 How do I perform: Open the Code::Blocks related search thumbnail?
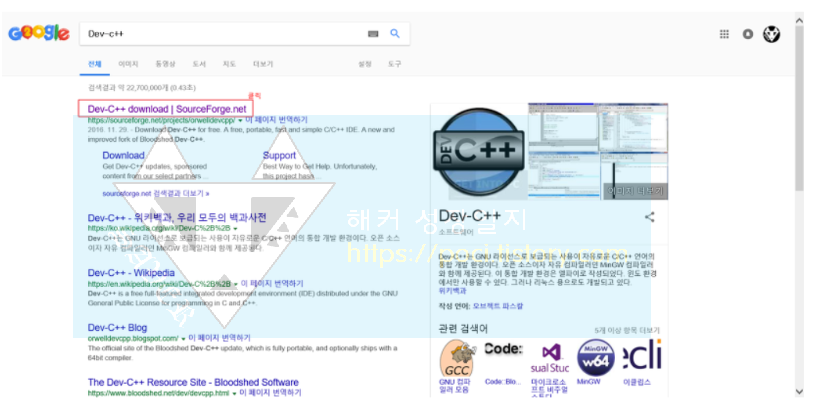pyautogui.click(x=503, y=349)
